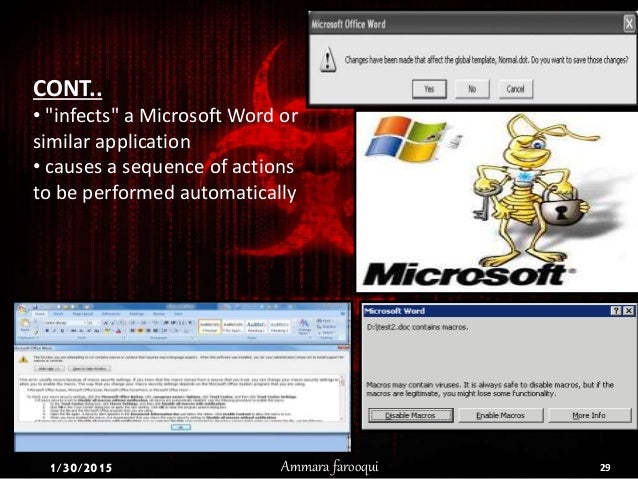Screen dimensions: 638x479
Task: Click the Center alignment icon
Action: 140,330
